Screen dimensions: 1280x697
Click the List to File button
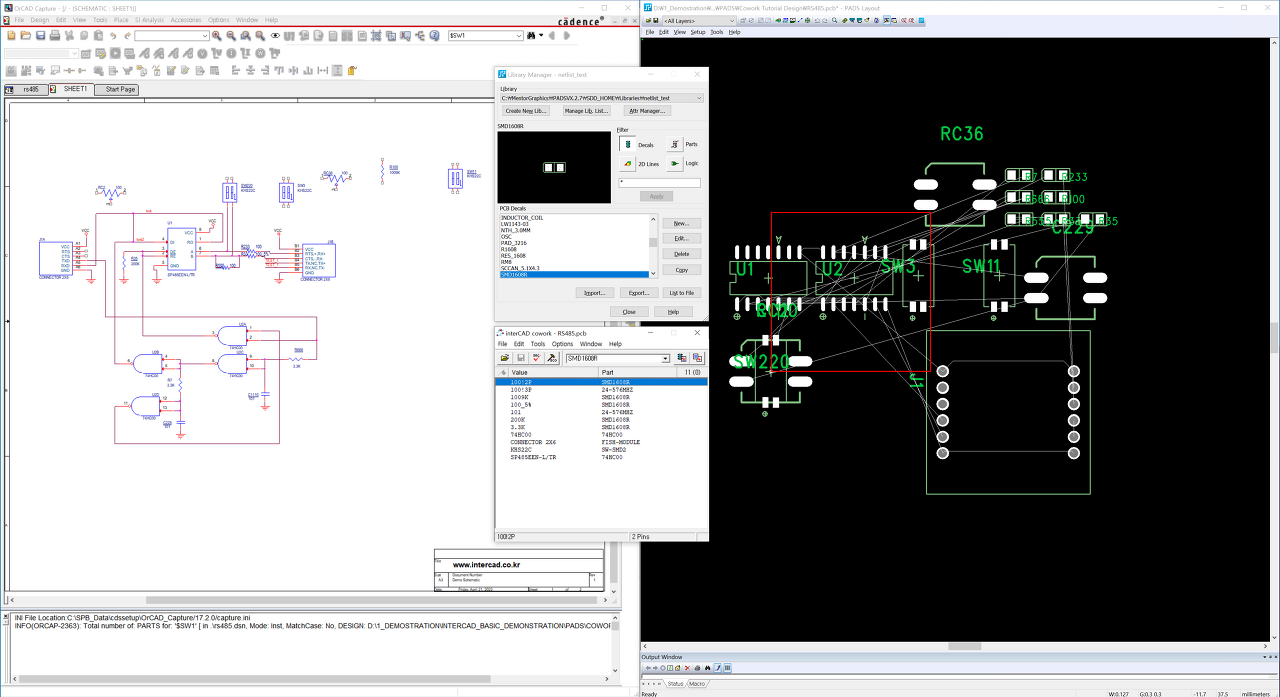(x=681, y=293)
